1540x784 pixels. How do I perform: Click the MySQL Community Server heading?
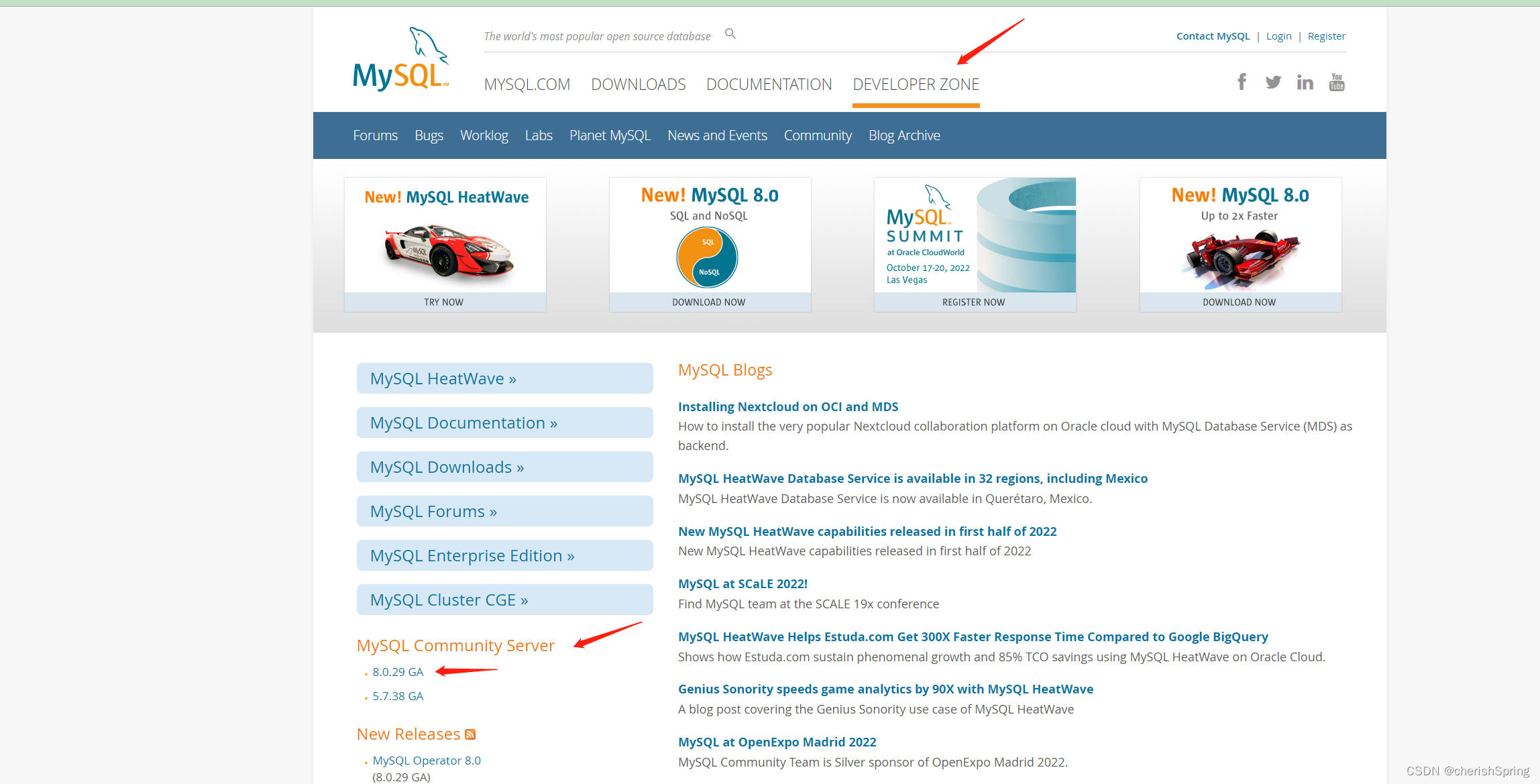(456, 645)
